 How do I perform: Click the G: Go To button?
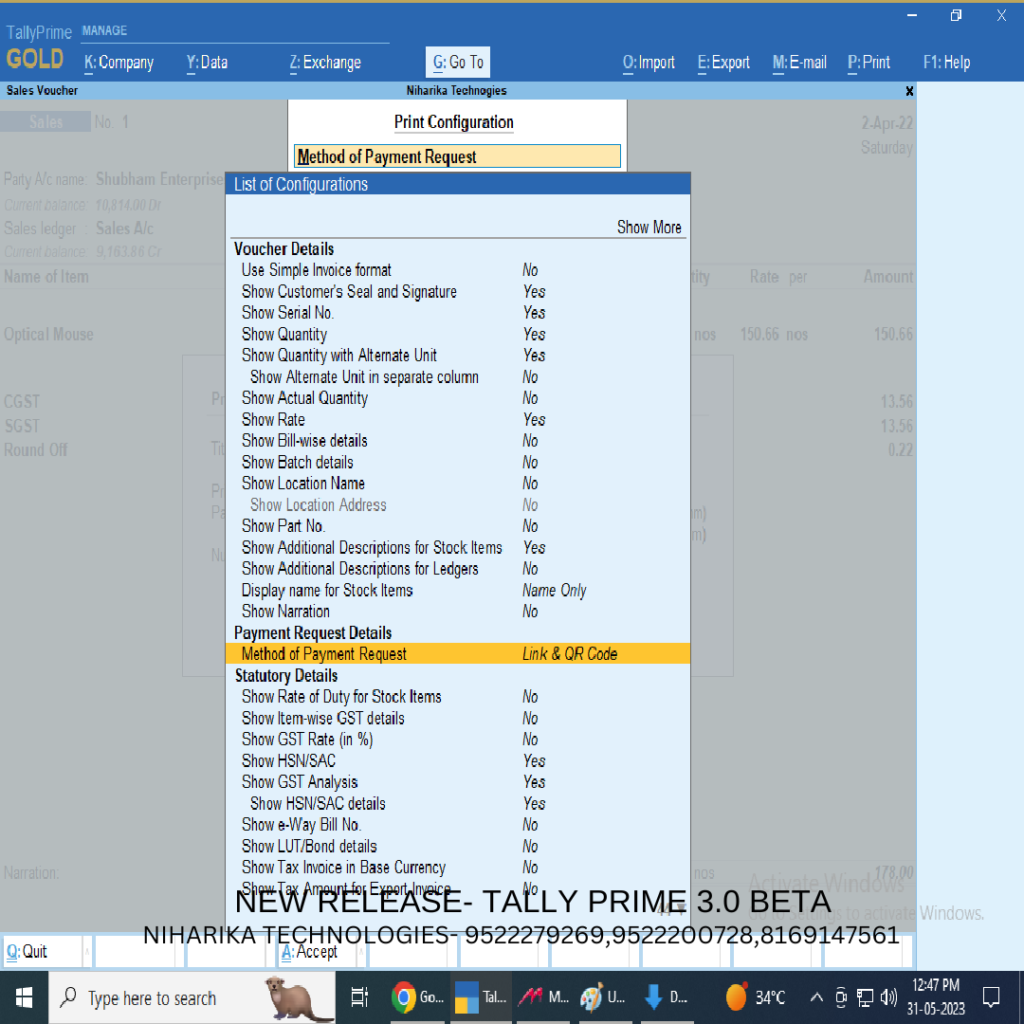pyautogui.click(x=458, y=63)
